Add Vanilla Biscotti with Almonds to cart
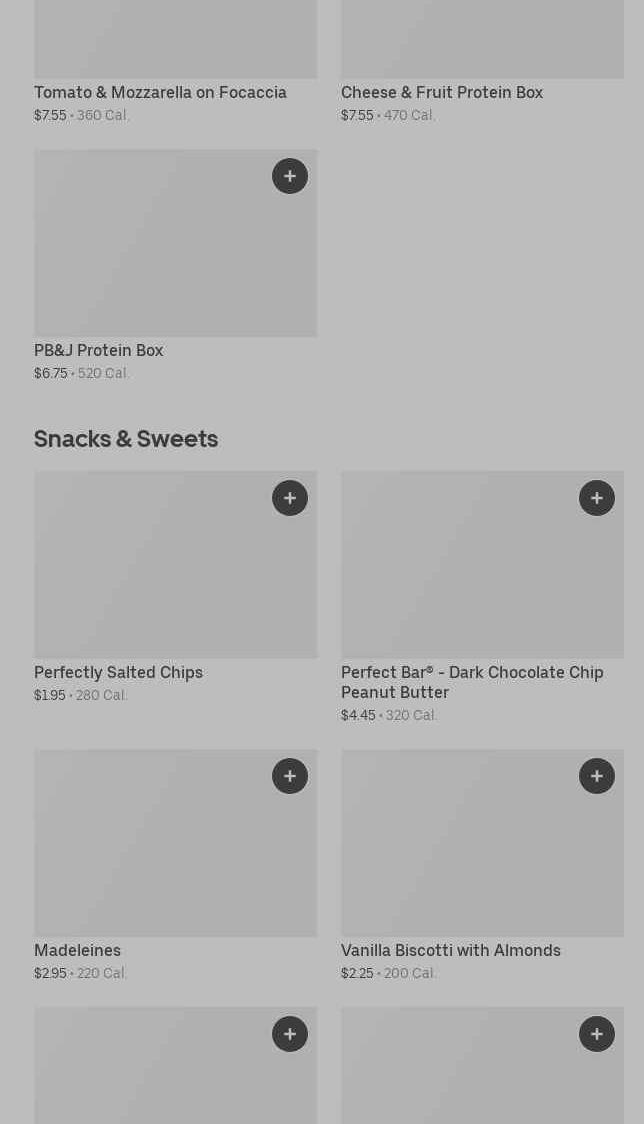Screen dimensions: 644x1124 597,776
